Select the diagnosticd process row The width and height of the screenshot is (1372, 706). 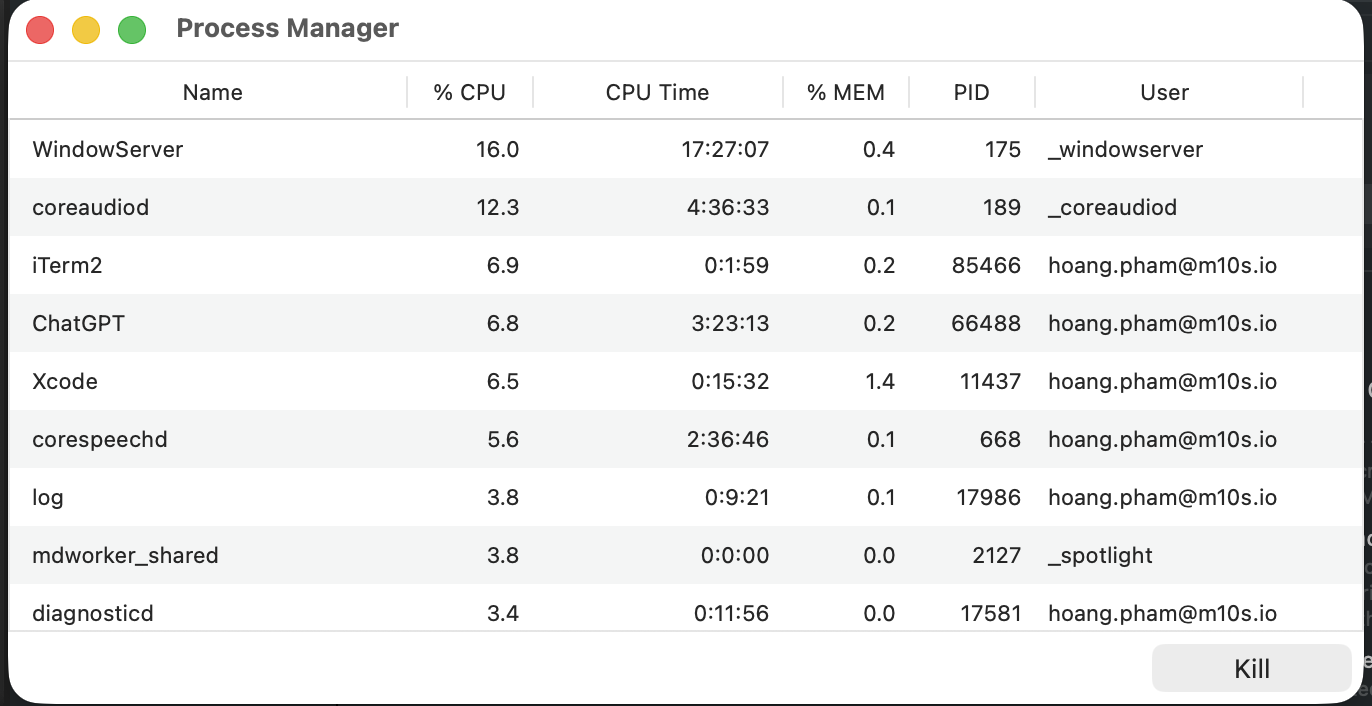pyautogui.click(x=400, y=613)
